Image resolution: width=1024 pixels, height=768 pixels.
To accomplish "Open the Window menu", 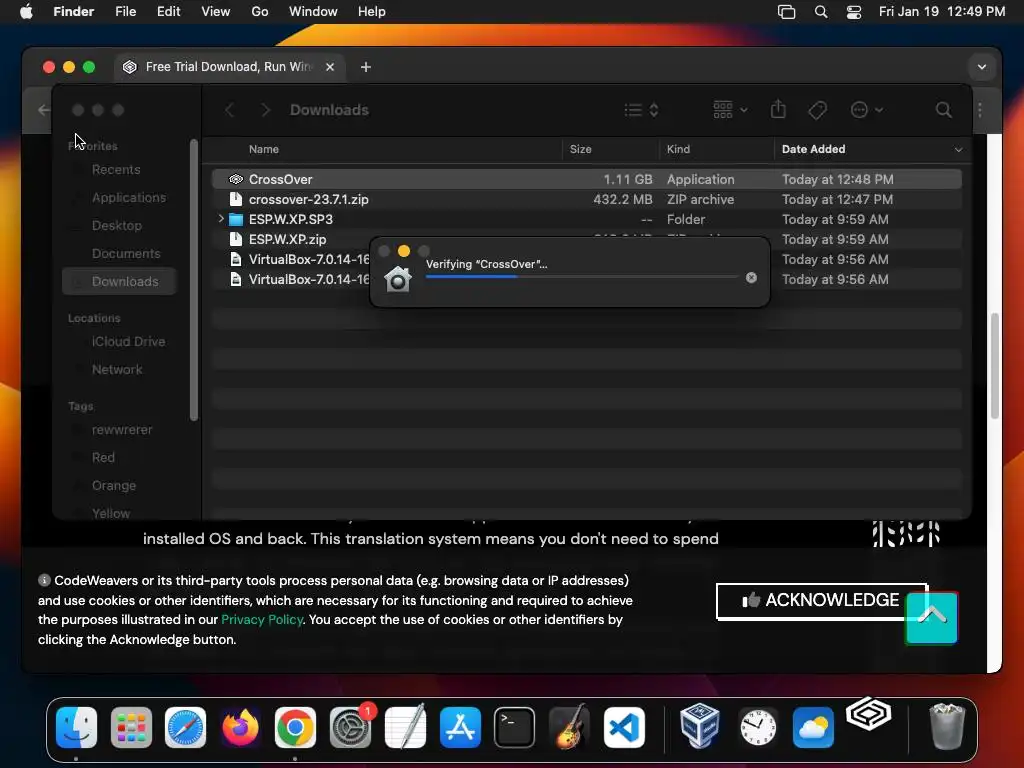I will coord(313,12).
